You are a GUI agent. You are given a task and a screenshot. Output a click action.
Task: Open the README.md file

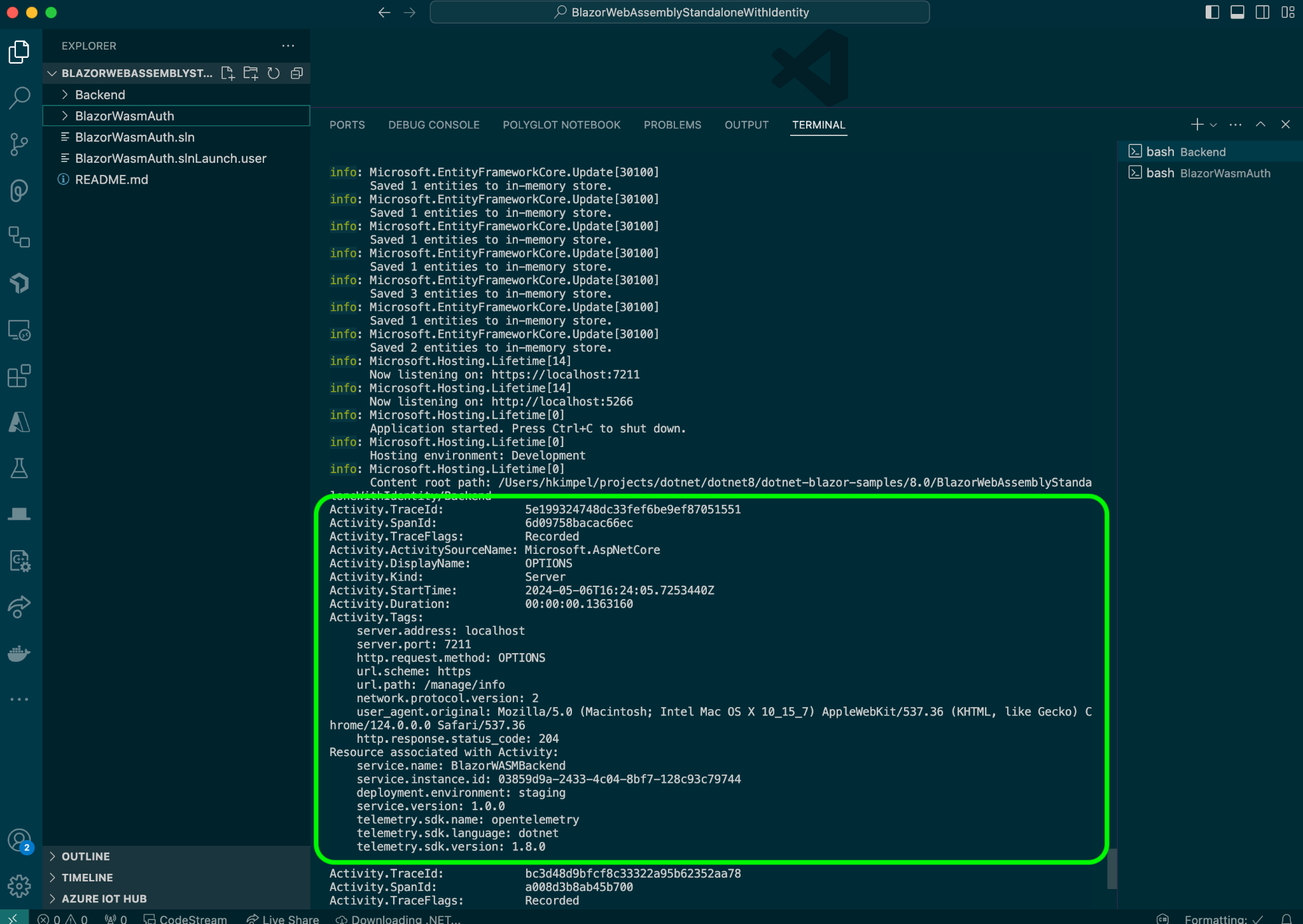click(x=111, y=179)
